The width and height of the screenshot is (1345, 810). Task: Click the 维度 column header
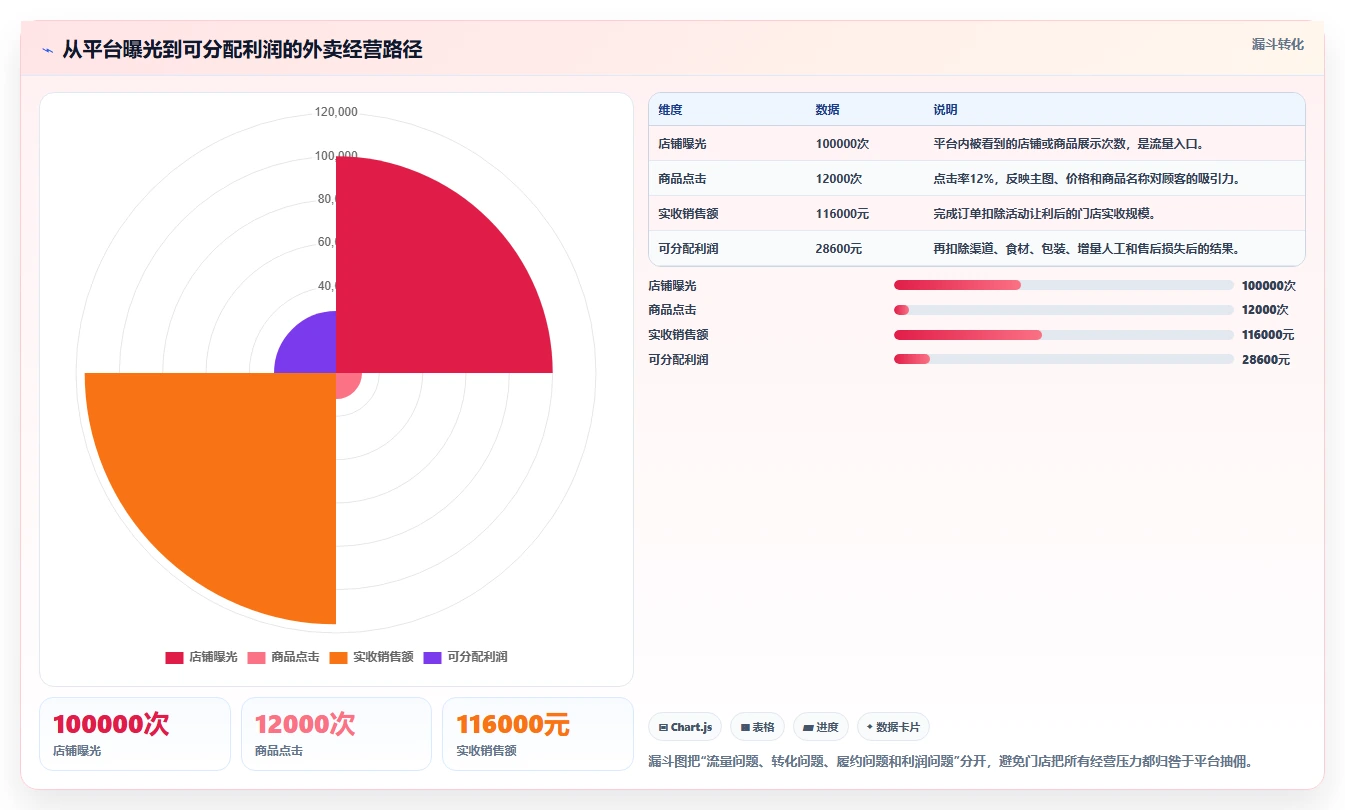[x=670, y=109]
